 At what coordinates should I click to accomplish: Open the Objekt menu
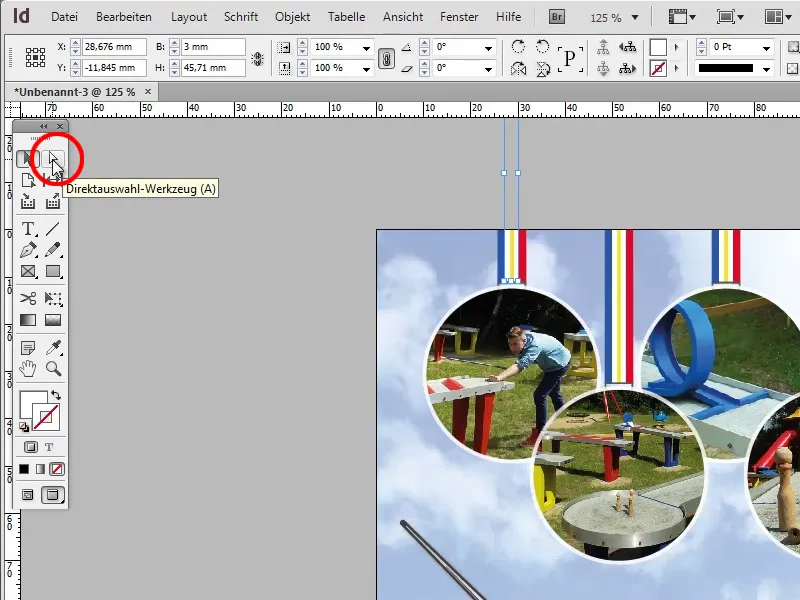click(x=291, y=16)
